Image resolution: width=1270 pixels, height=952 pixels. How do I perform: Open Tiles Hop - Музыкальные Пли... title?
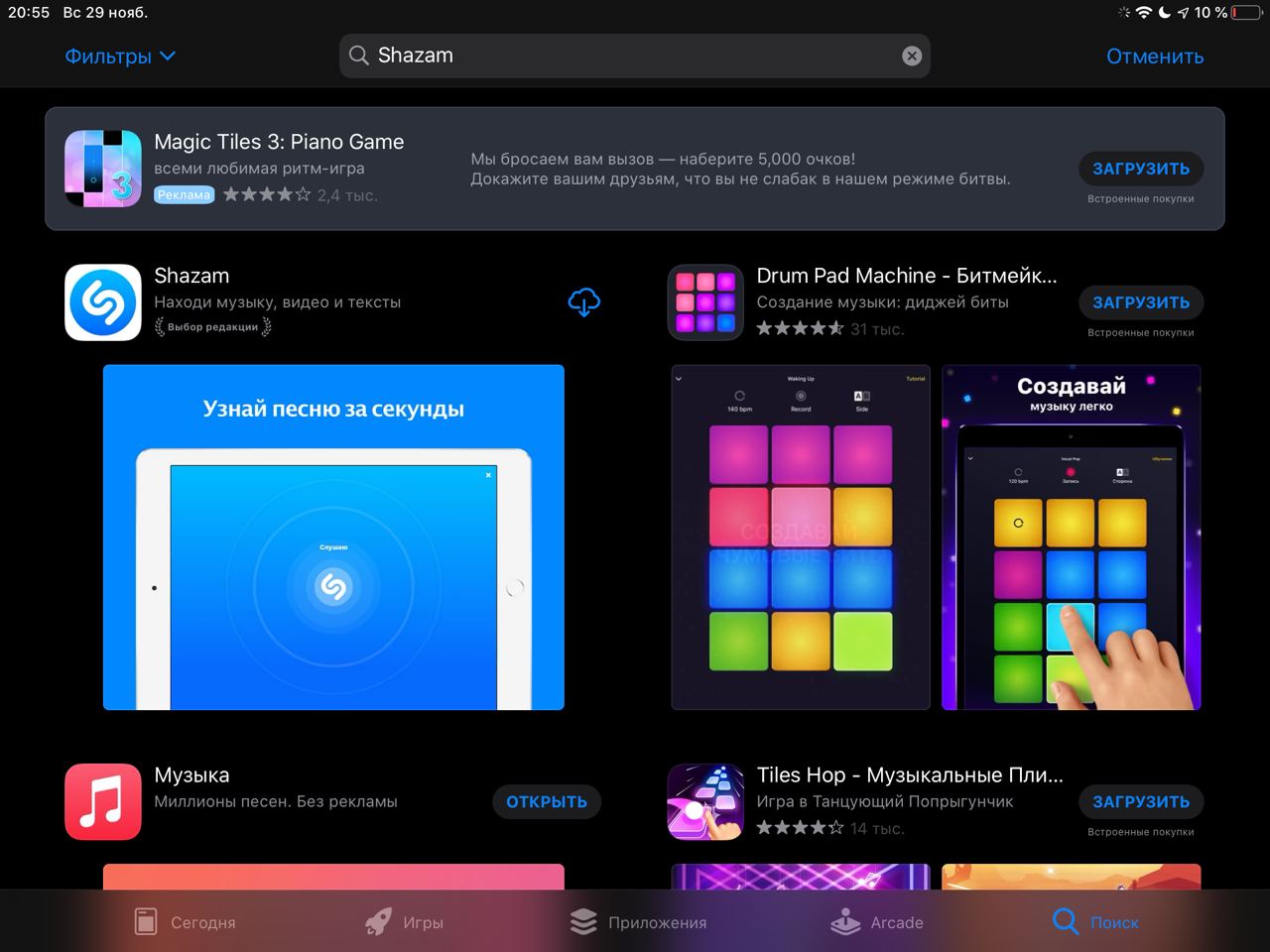[x=910, y=775]
